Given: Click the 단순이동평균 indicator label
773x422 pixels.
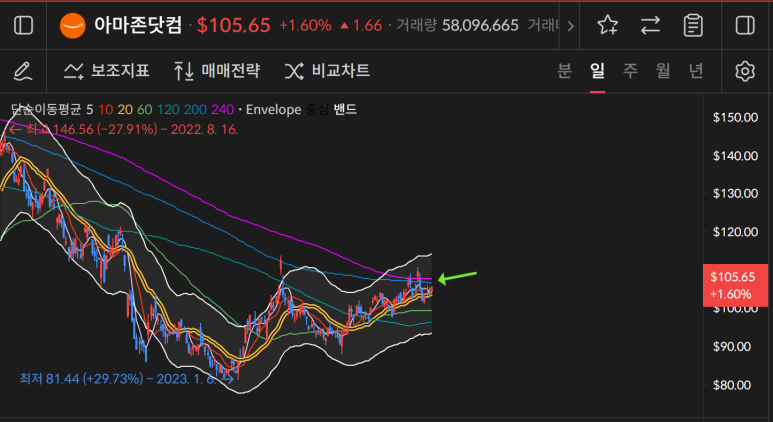Looking at the screenshot, I should [x=46, y=109].
